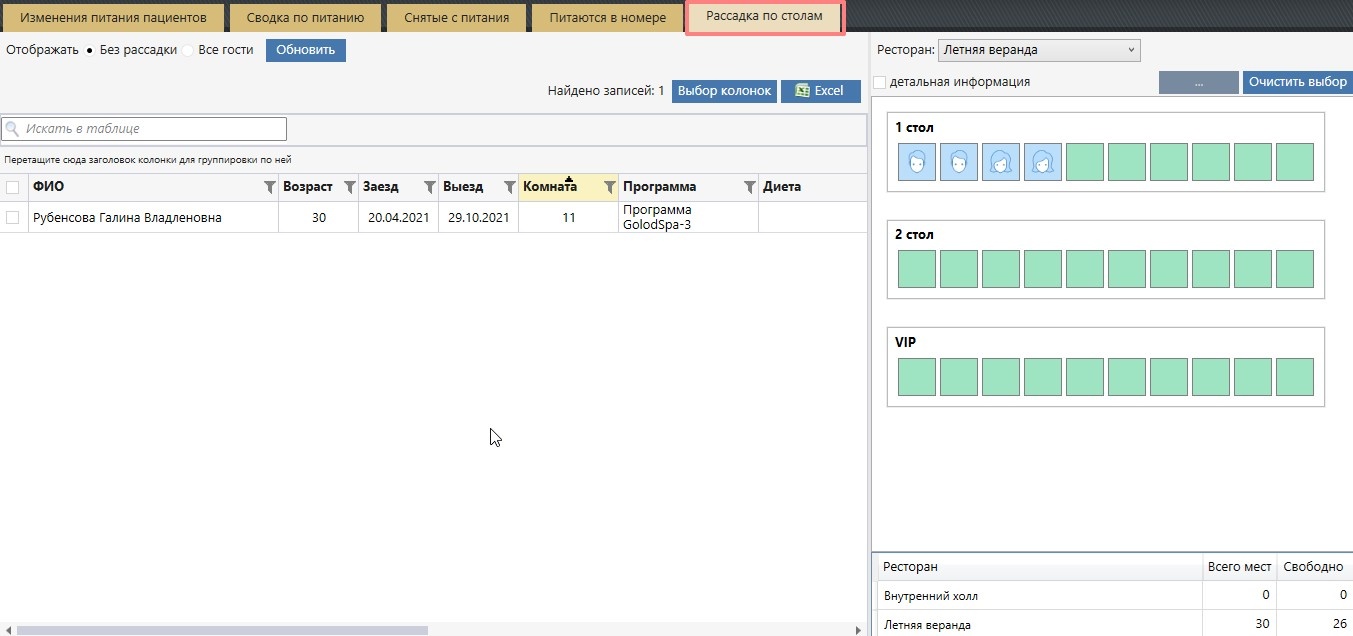Viewport: 1353px width, 636px height.
Task: Select the Без рассадки radio option
Action: click(91, 50)
